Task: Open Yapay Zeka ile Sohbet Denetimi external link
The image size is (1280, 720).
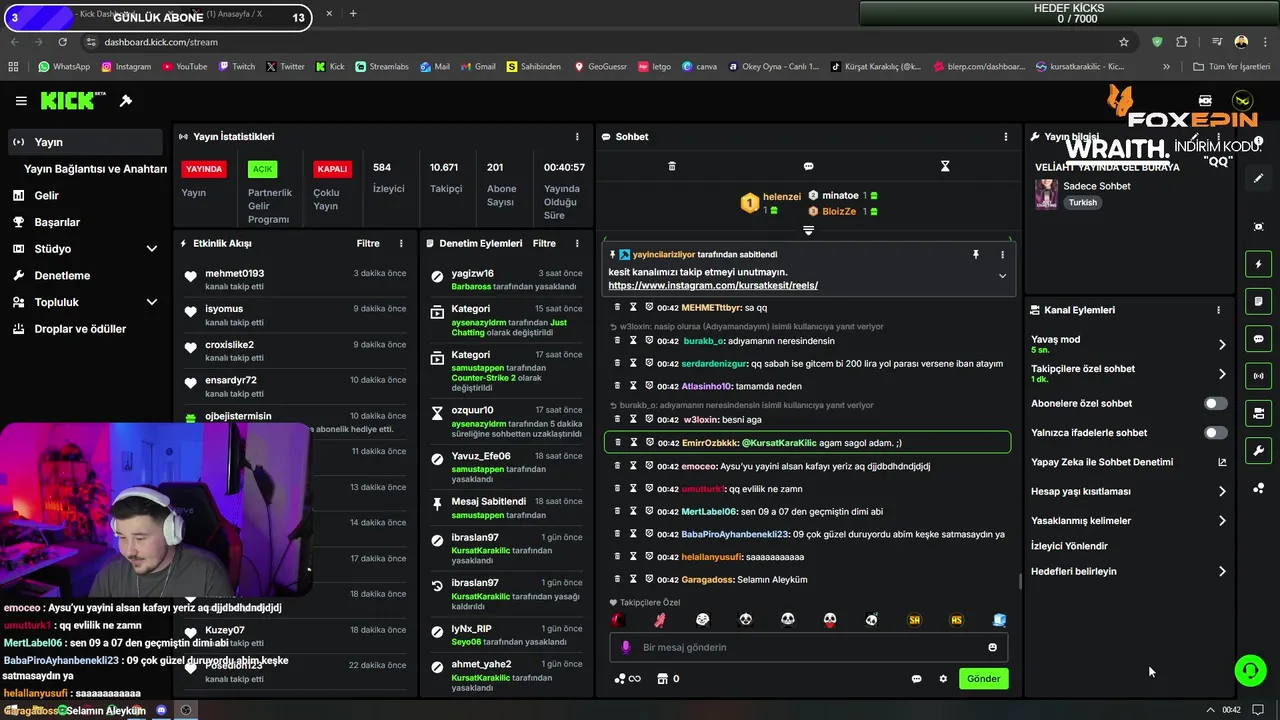Action: [x=1221, y=462]
